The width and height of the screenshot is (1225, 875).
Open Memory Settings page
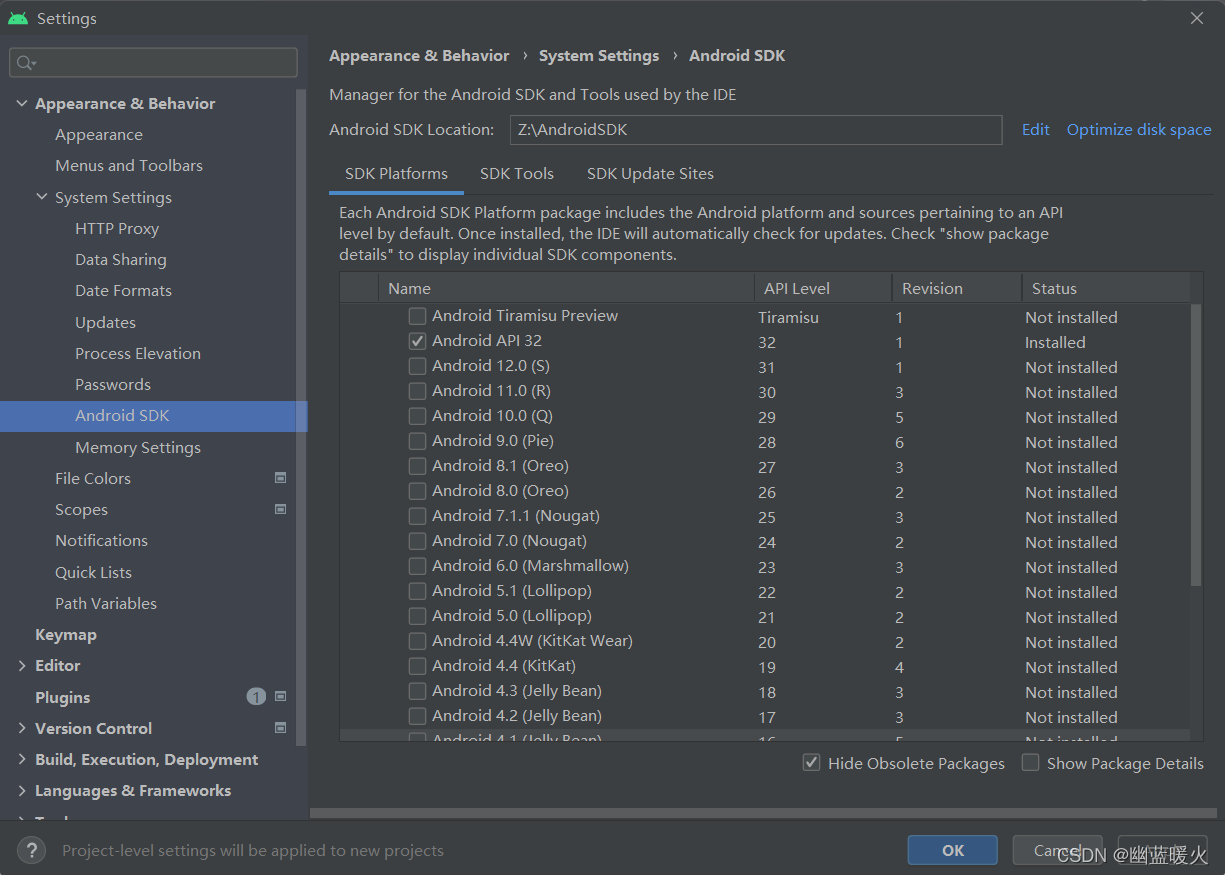click(138, 447)
